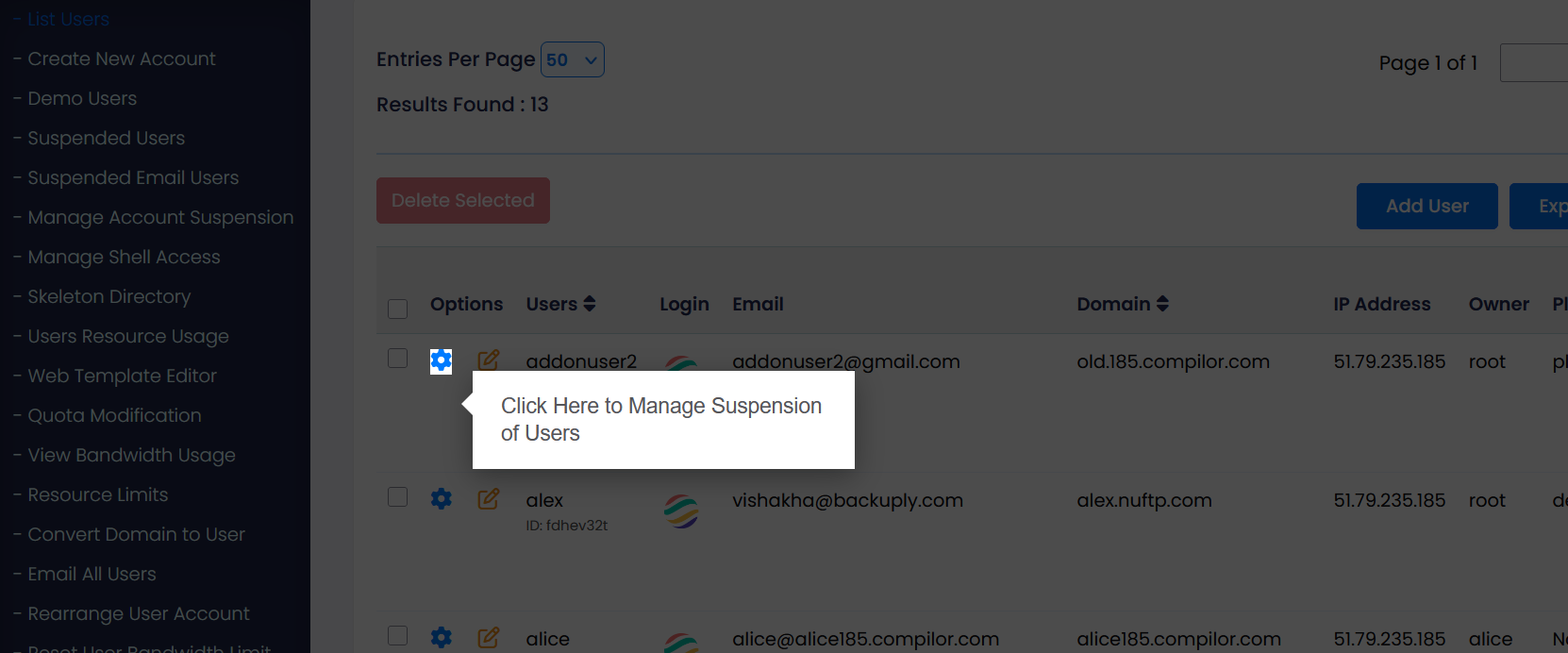1568x653 pixels.
Task: Click the login icon for addonuser2
Action: pos(681,363)
